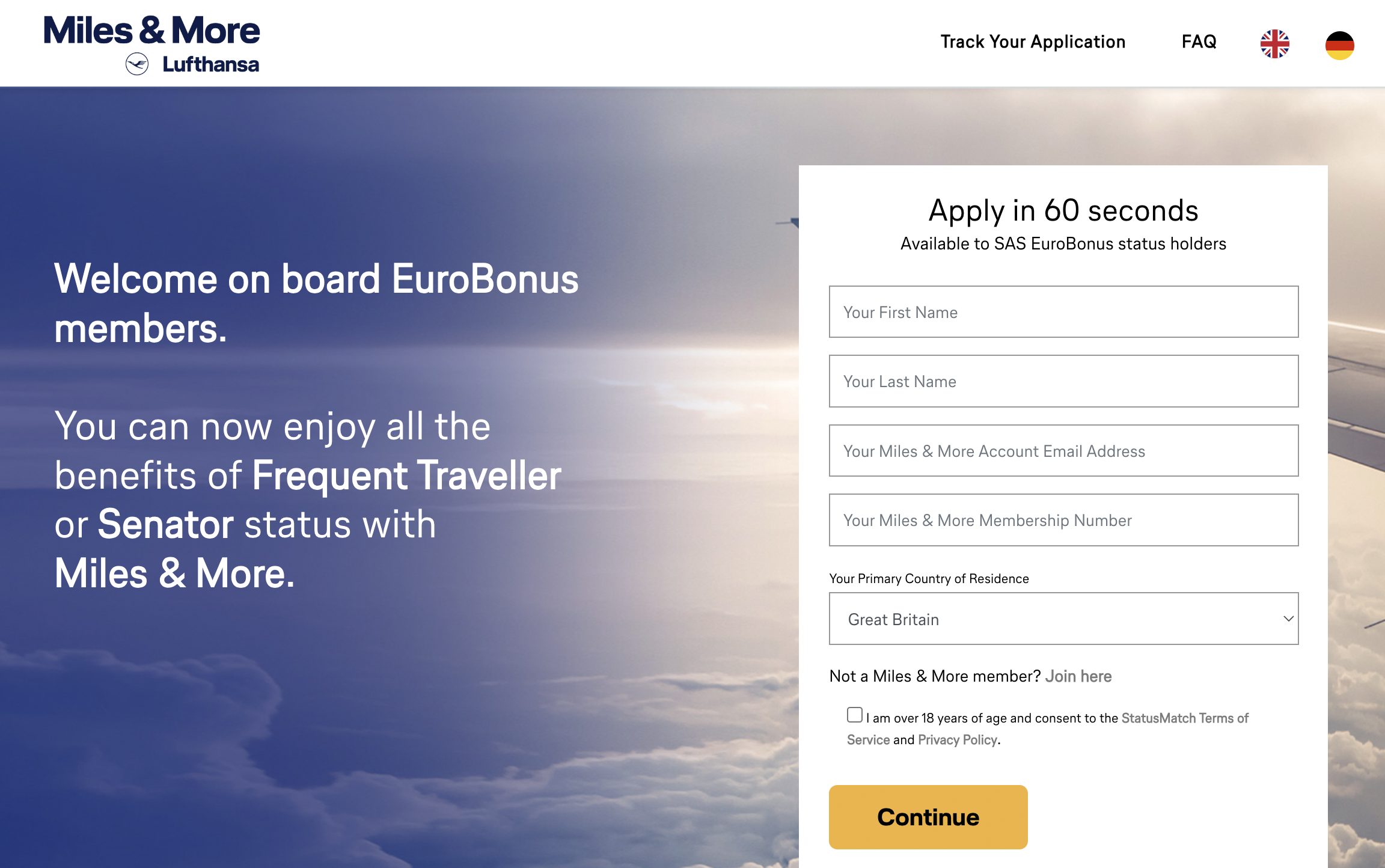Click the 'Apply in 60 seconds' heading

(x=1063, y=211)
